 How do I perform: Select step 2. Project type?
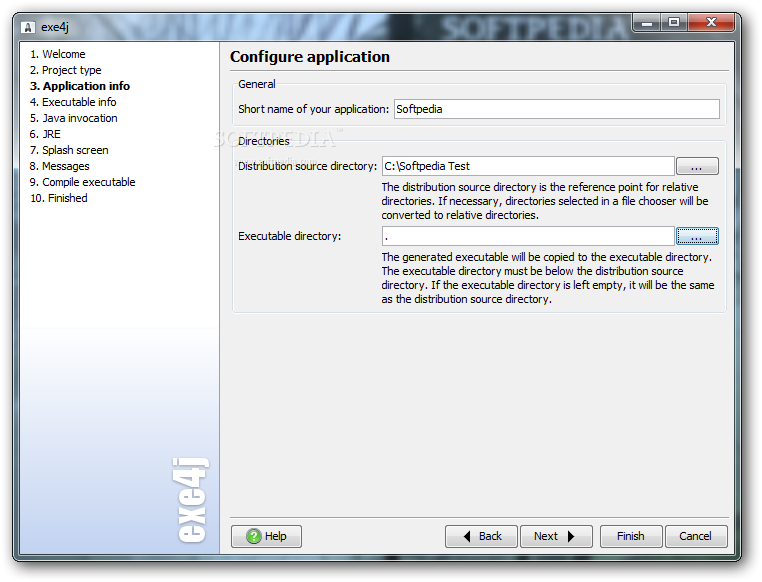coord(66,70)
